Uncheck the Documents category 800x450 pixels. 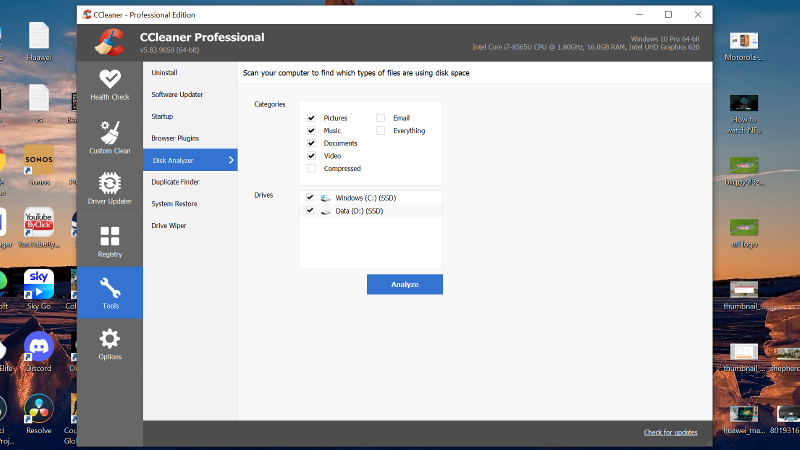pos(311,143)
